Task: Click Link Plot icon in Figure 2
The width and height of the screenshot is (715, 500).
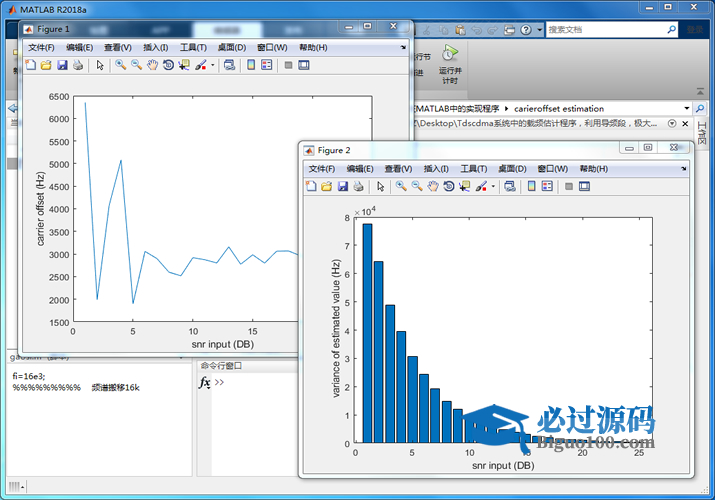Action: [510, 186]
